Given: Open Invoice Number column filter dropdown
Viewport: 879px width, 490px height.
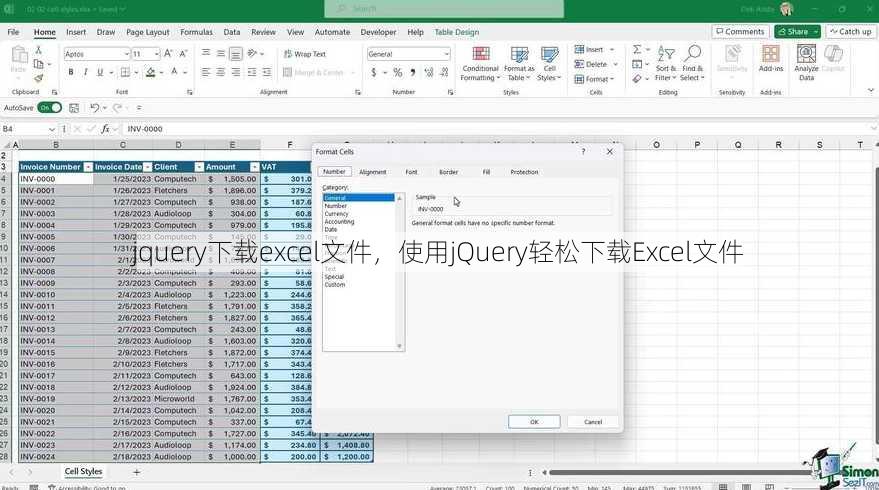Looking at the screenshot, I should pos(88,167).
